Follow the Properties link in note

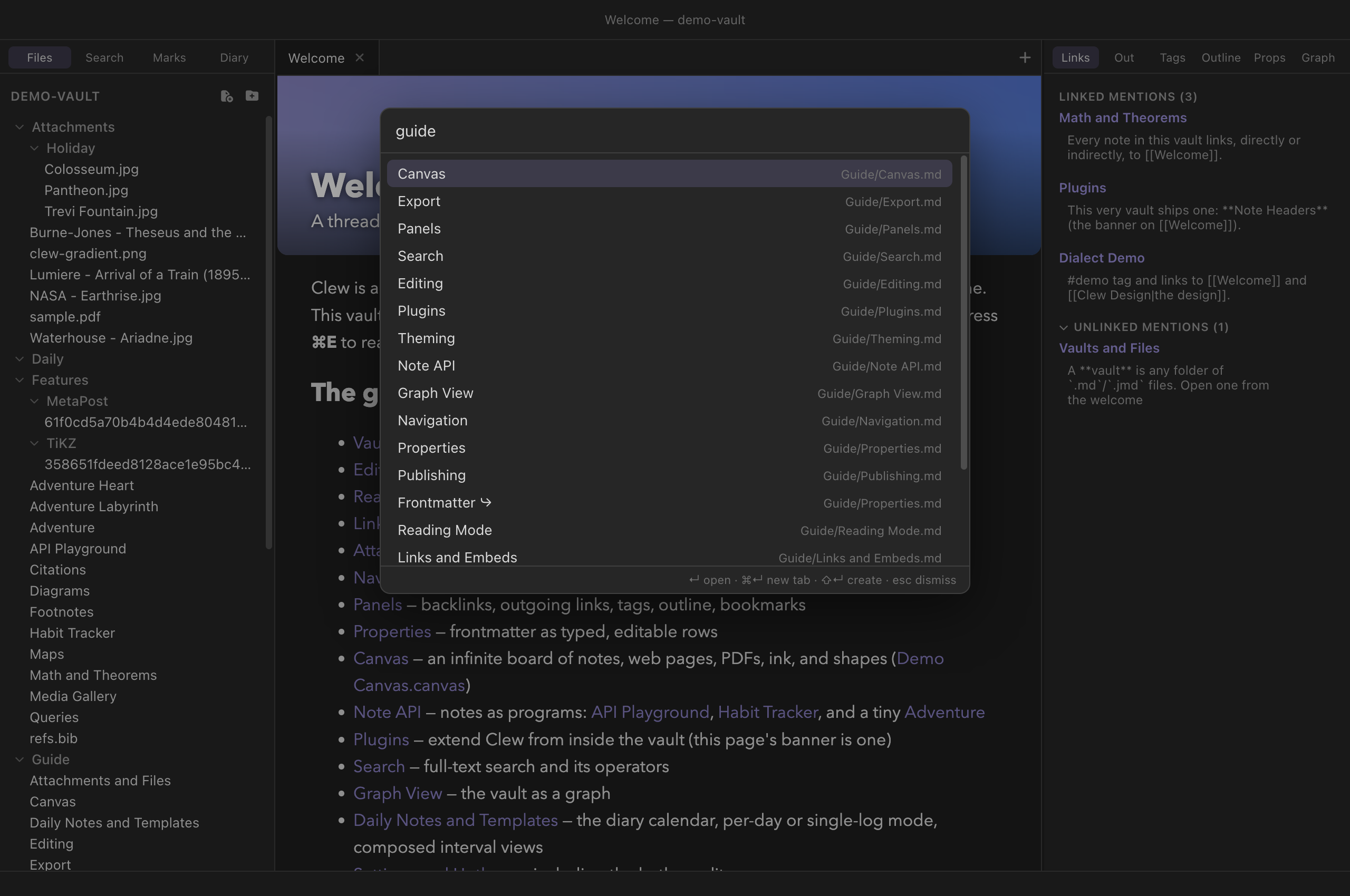[x=392, y=631]
